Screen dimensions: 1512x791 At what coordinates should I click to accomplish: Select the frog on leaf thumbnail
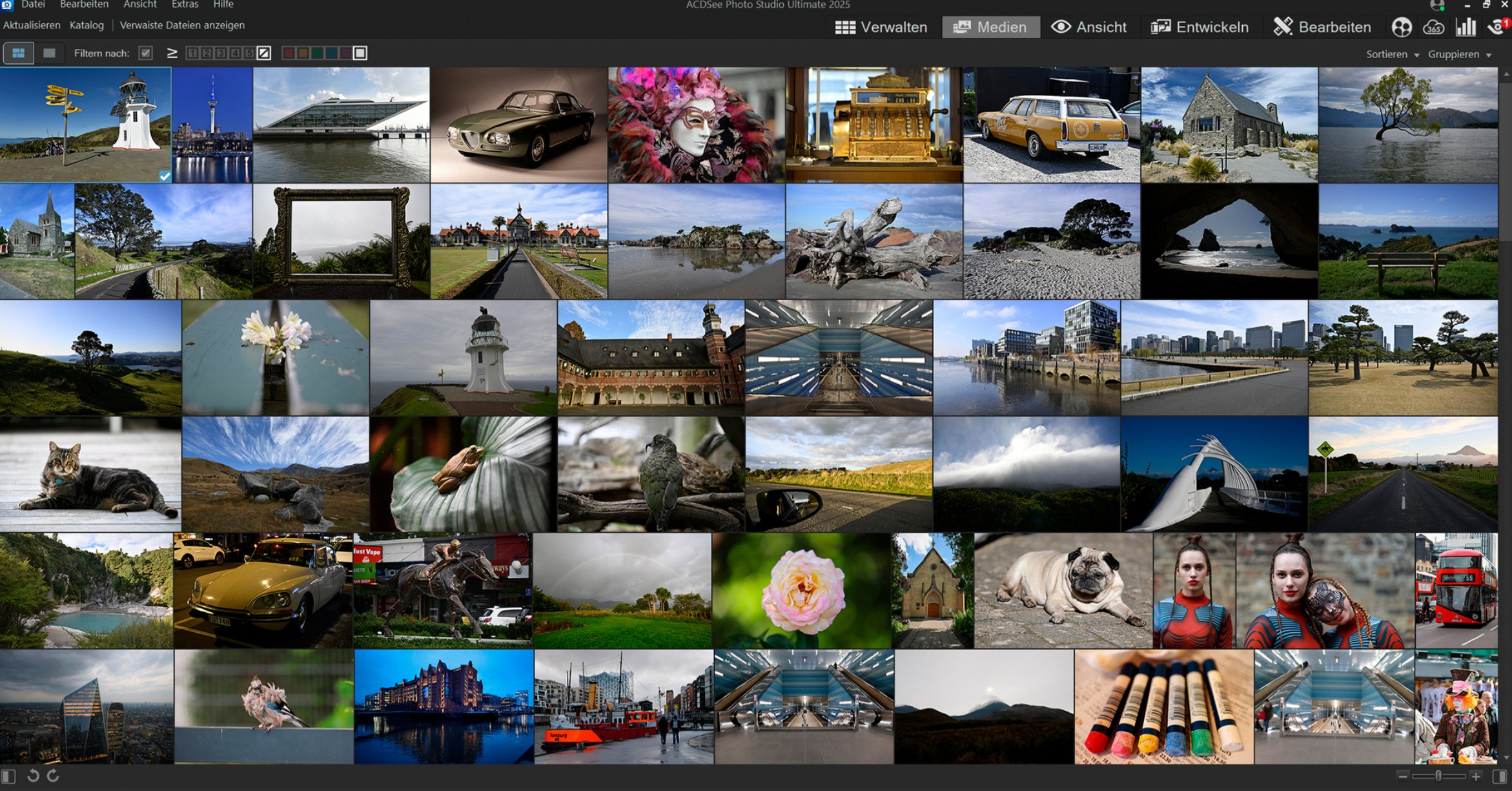[x=463, y=475]
